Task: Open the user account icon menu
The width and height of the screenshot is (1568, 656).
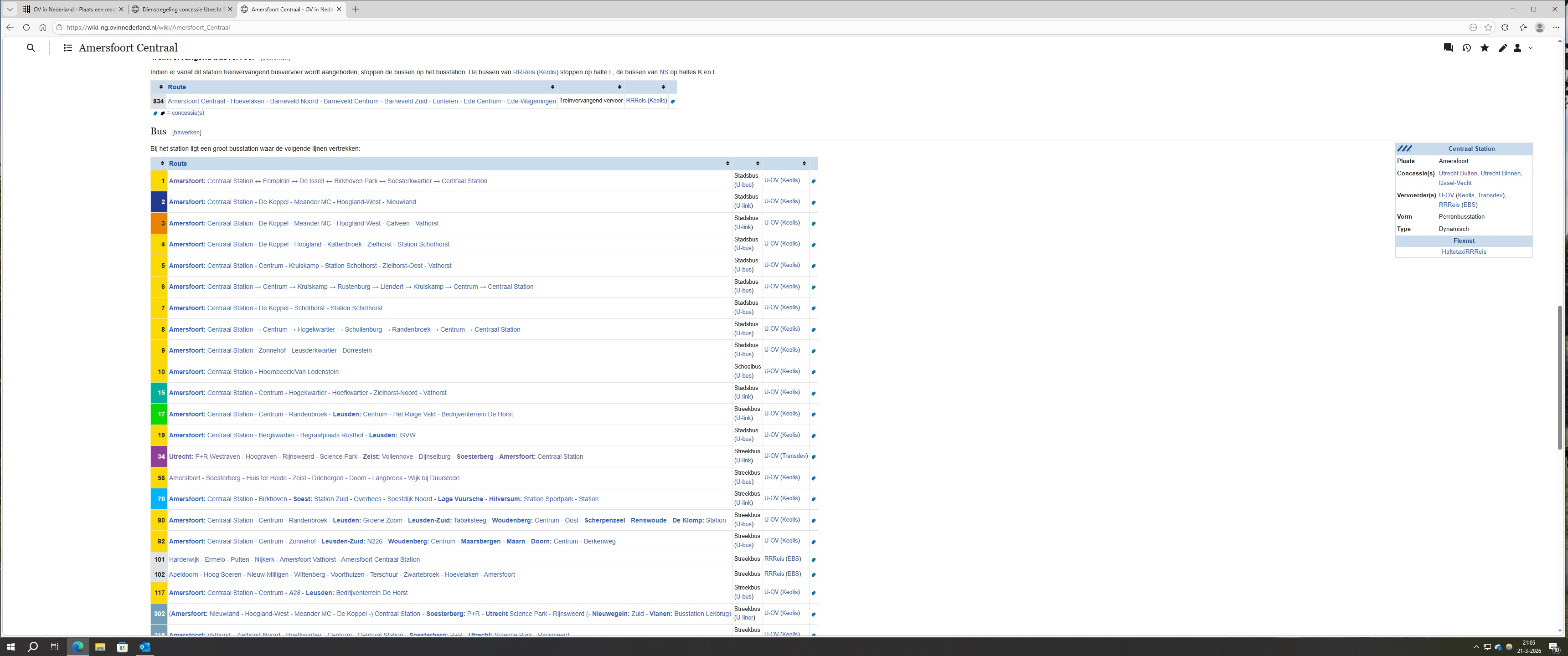Action: click(1517, 48)
